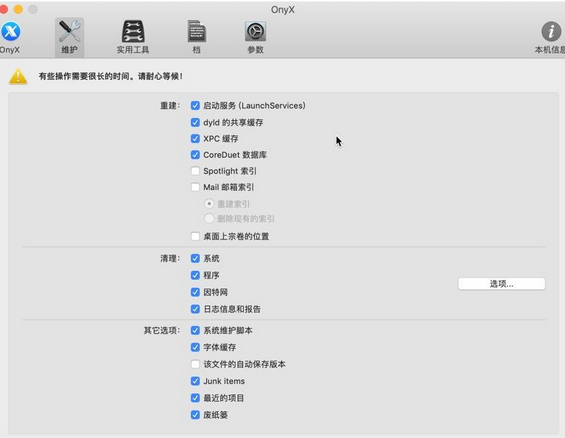Click the yellow warning triangle icon
This screenshot has height=438, width=565.
tap(18, 76)
